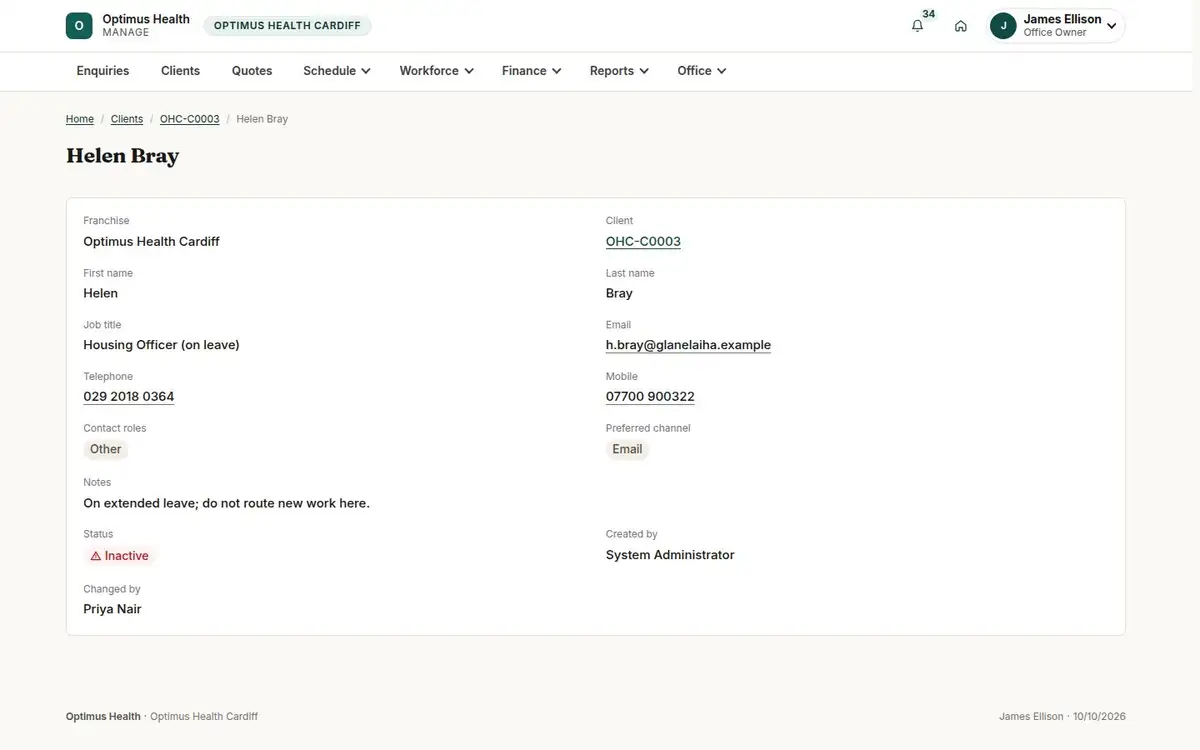Click the Inactive status badge text
The height and width of the screenshot is (750, 1200).
click(127, 556)
